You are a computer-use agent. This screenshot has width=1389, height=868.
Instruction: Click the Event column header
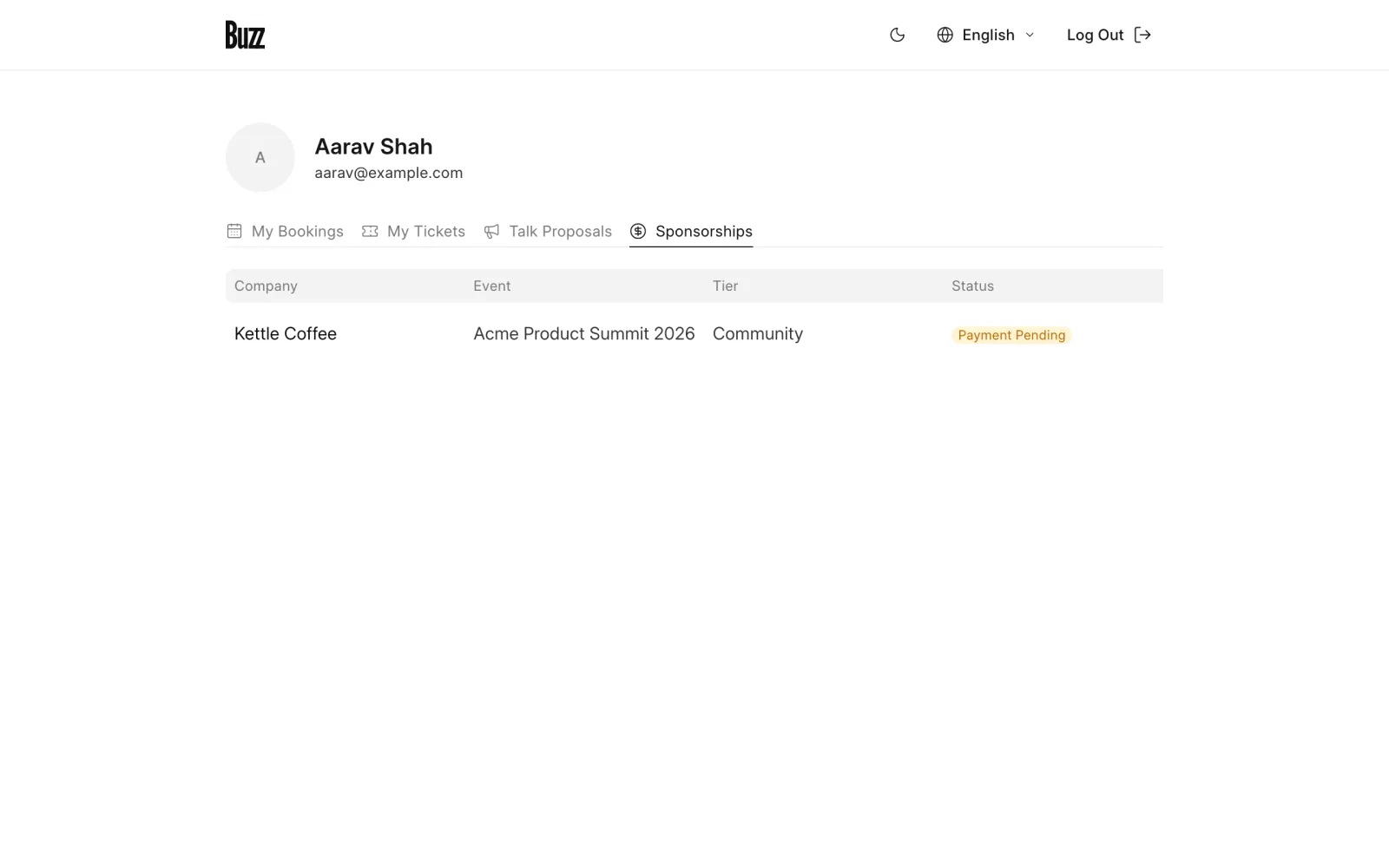492,286
